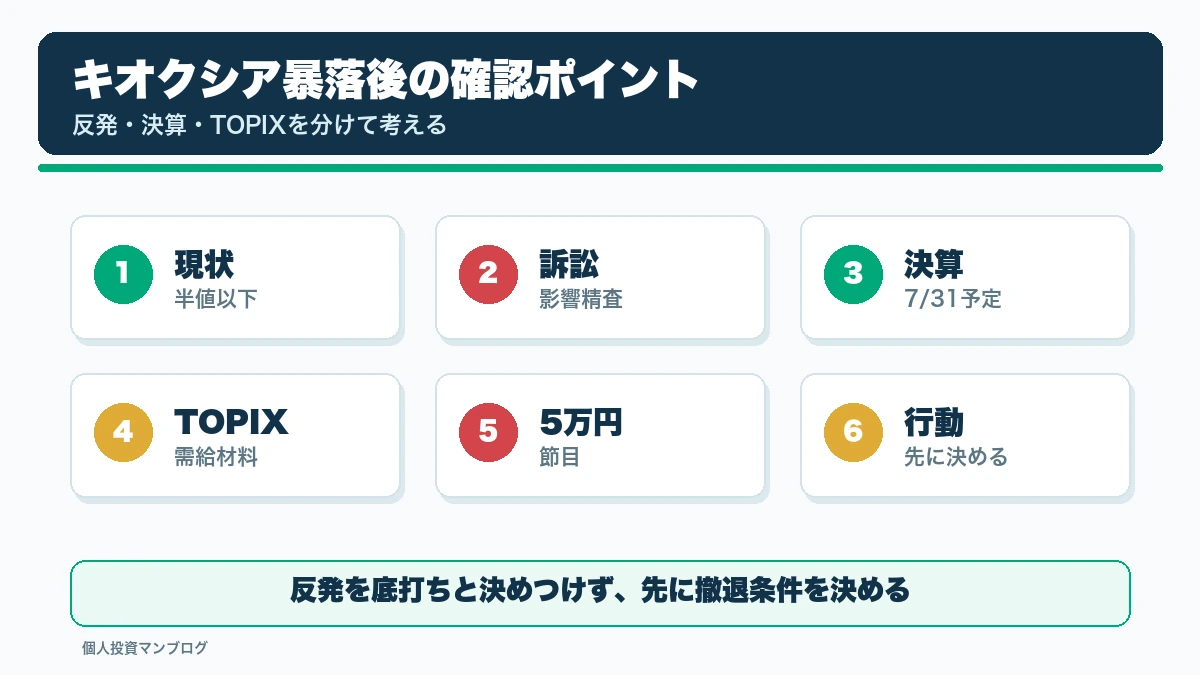
Task: Select the 訴訟 card
Action: point(600,277)
